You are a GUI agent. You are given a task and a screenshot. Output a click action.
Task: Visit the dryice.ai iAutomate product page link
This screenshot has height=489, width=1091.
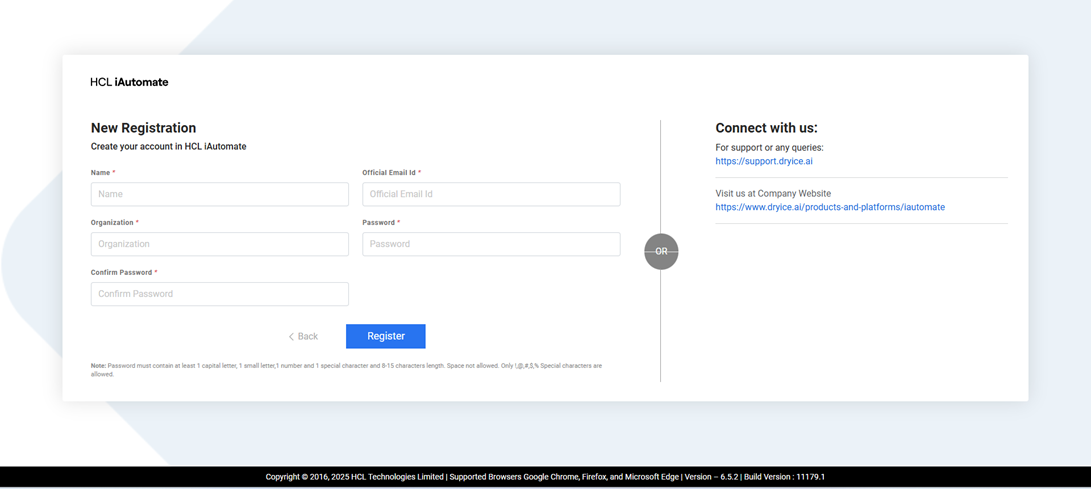[x=829, y=207]
